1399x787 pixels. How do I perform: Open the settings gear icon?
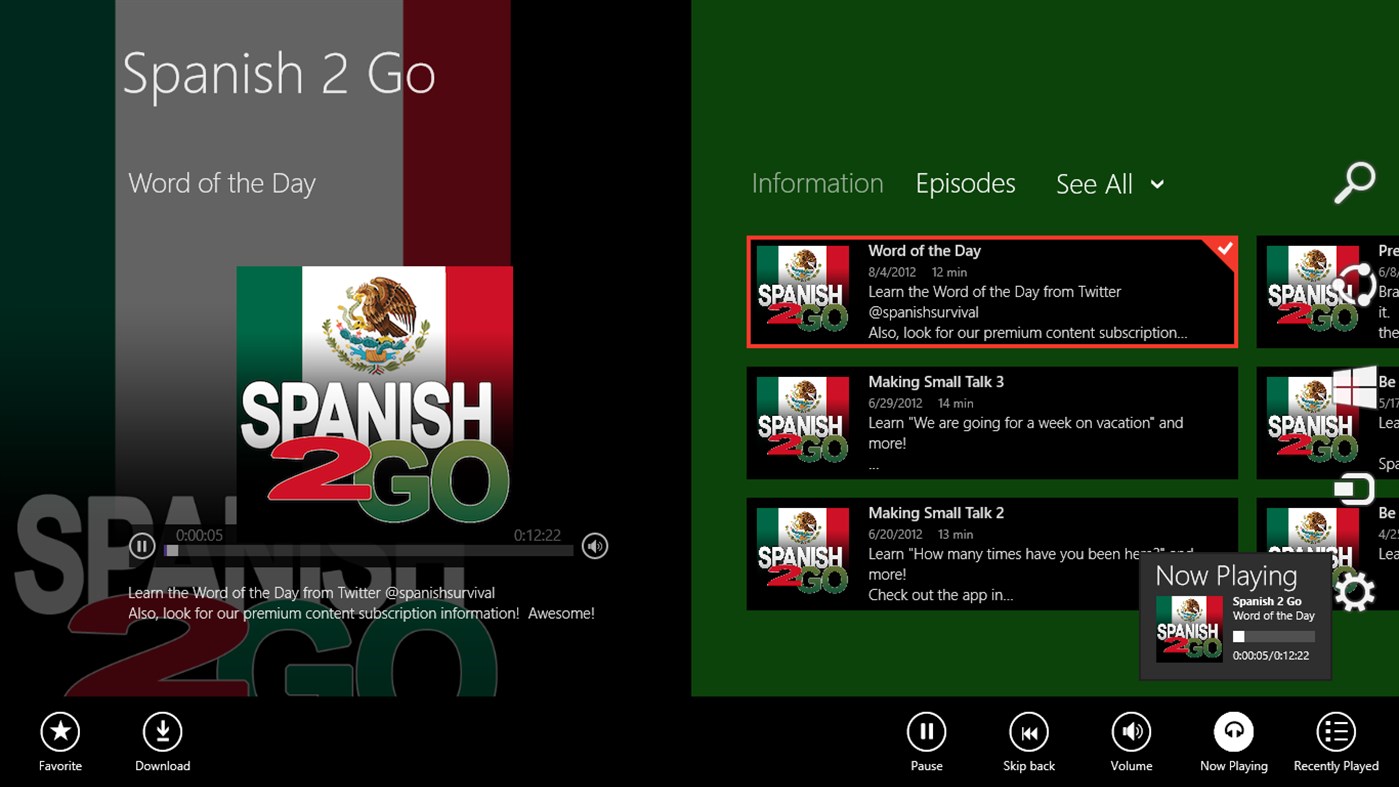point(1357,591)
